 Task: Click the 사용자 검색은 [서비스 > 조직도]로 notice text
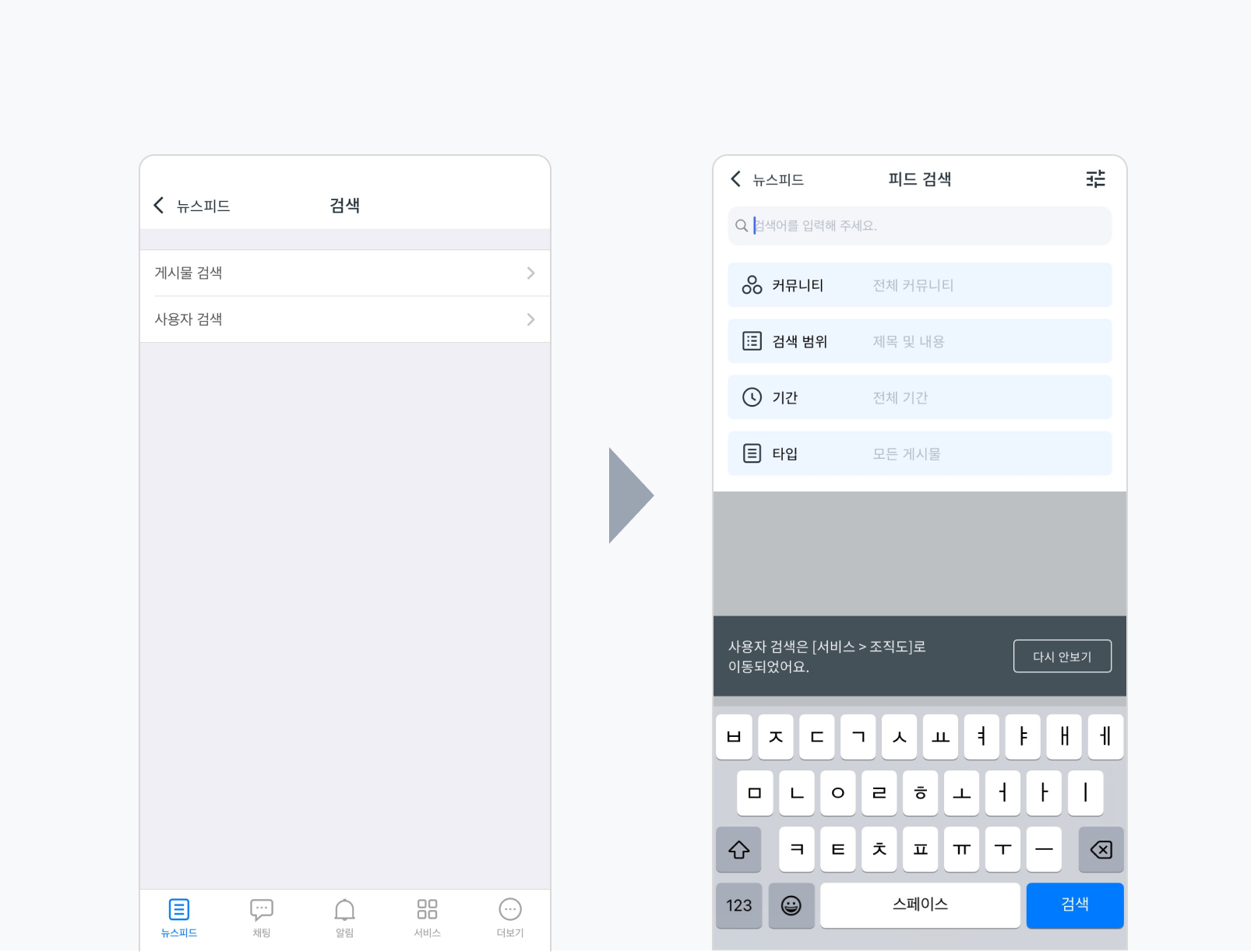827,647
